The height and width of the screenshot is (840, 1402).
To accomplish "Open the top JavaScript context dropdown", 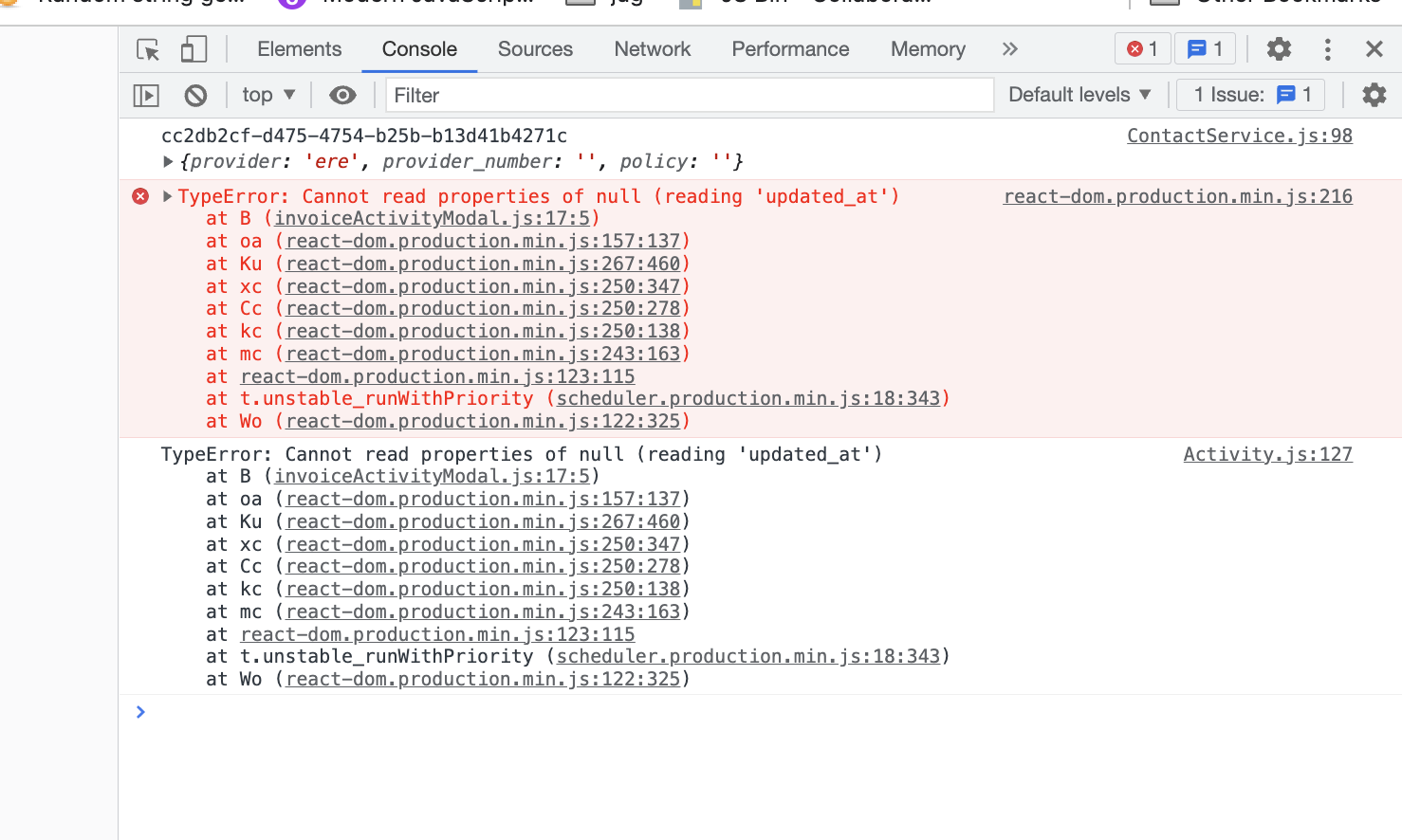I will [x=268, y=95].
